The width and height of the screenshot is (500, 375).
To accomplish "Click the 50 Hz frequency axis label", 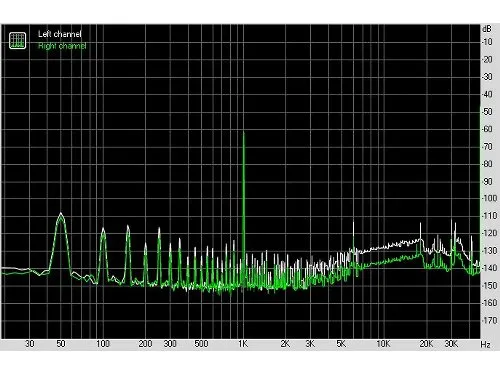I will (61, 344).
